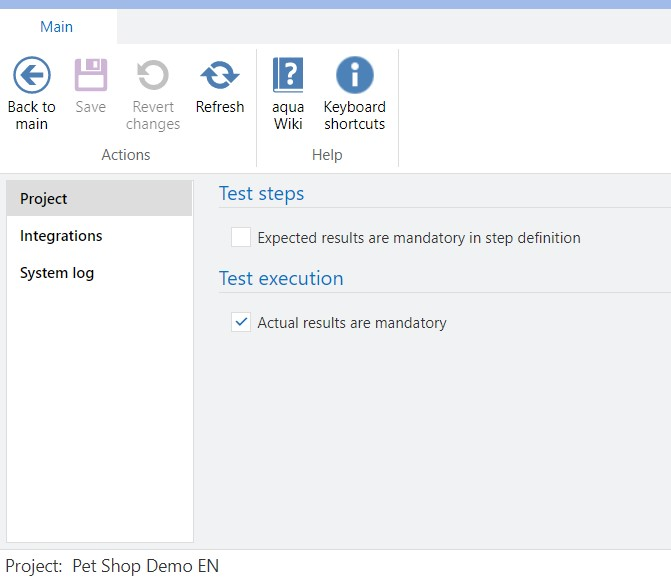This screenshot has width=671, height=578.
Task: Click the Test execution section heading
Action: pos(281,279)
